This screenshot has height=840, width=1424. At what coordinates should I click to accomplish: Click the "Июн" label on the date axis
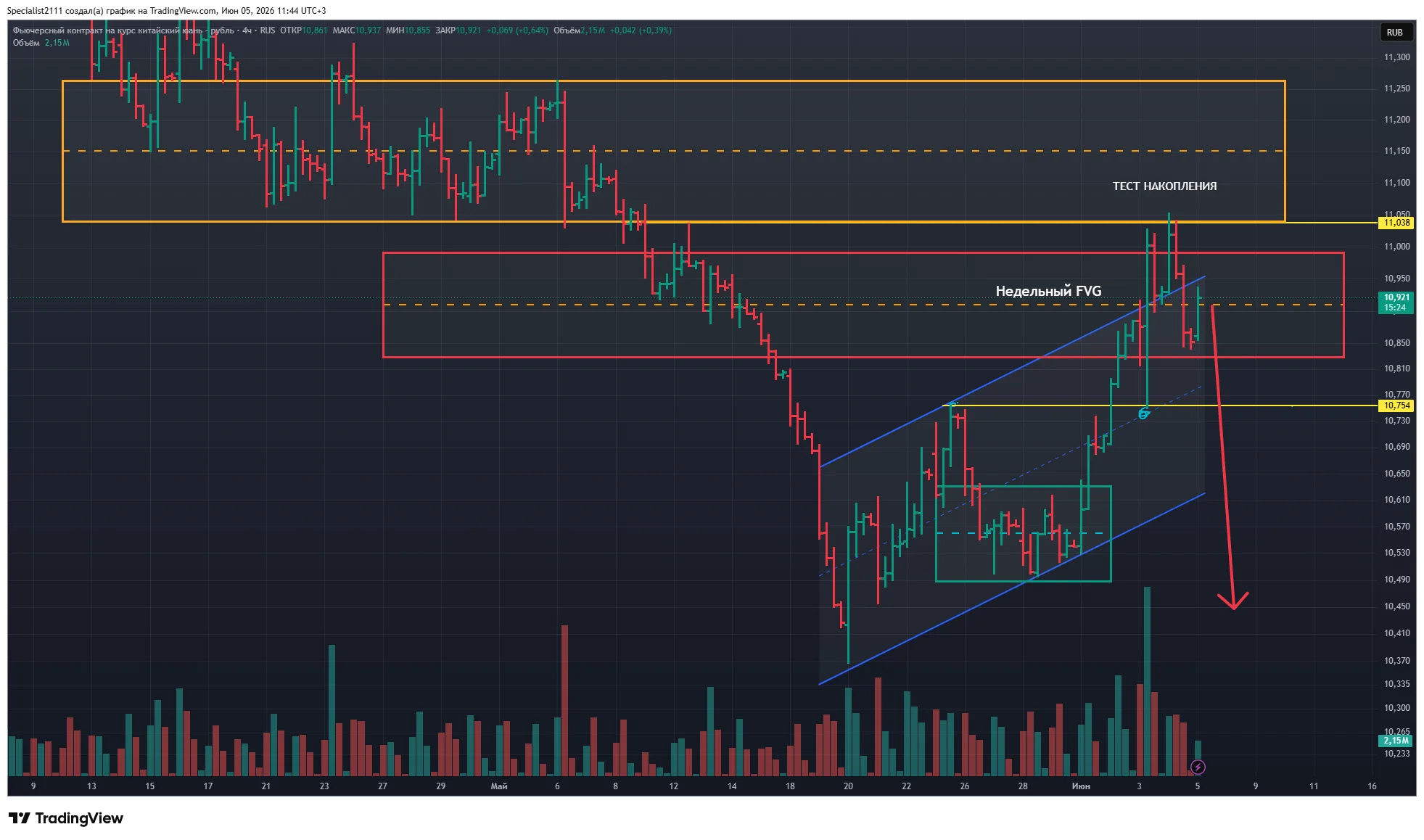(1081, 786)
